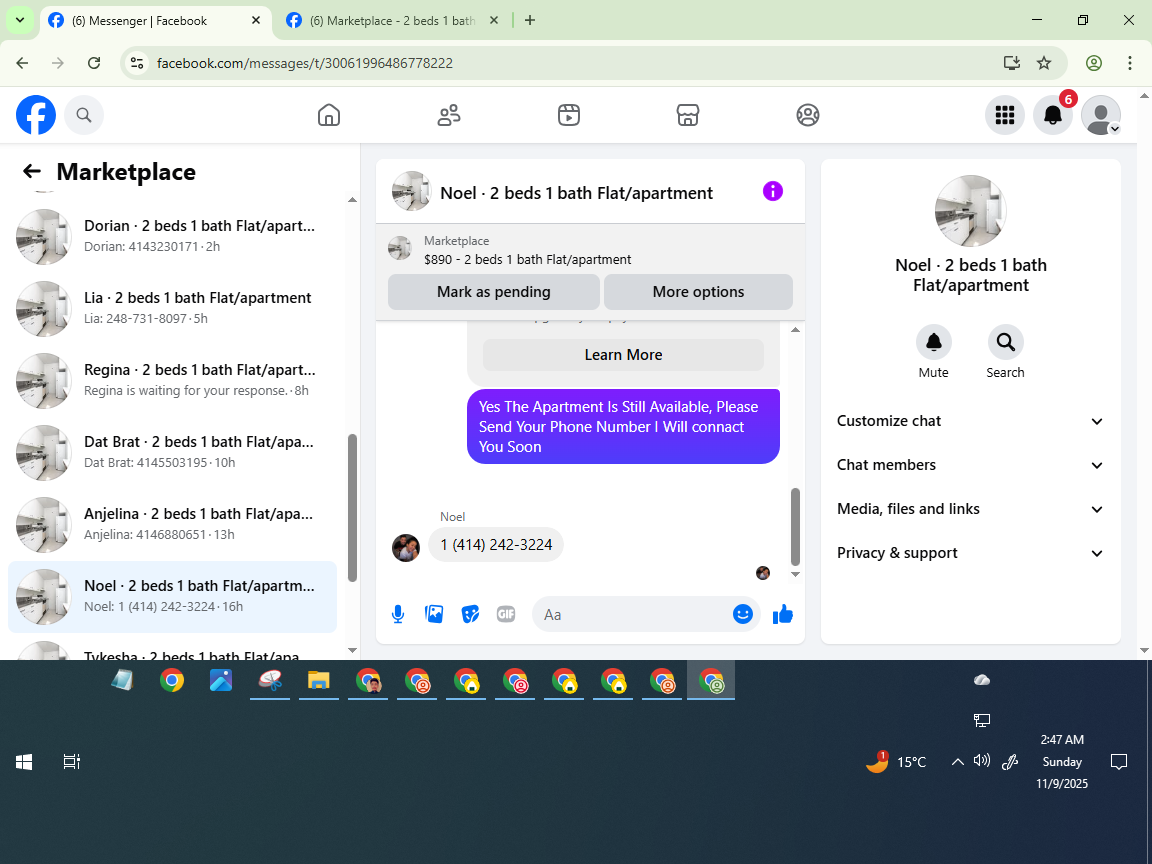Open notifications bell with 6 badge
The height and width of the screenshot is (864, 1152).
[x=1053, y=115]
